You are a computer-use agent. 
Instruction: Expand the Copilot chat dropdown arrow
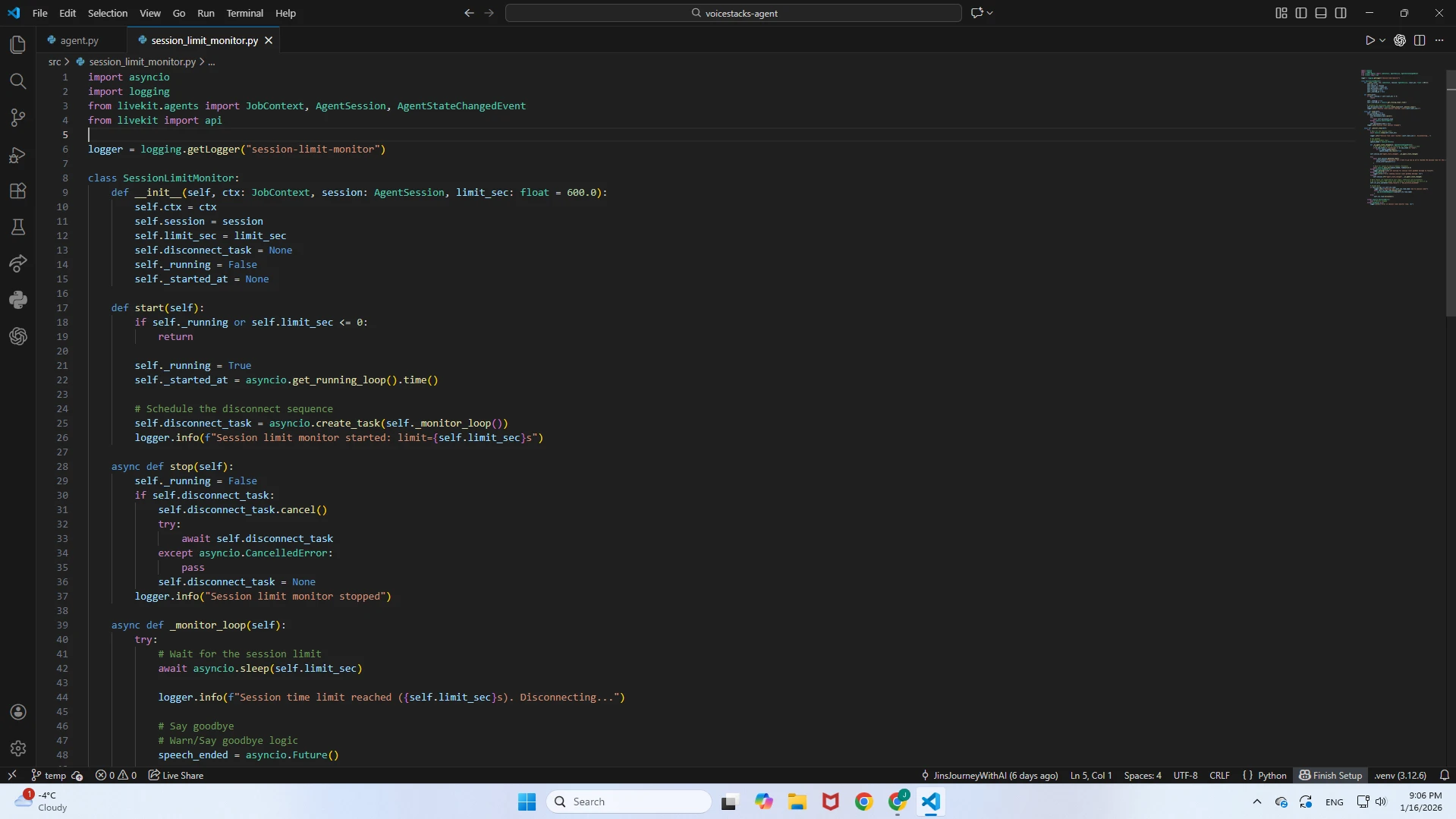[989, 13]
